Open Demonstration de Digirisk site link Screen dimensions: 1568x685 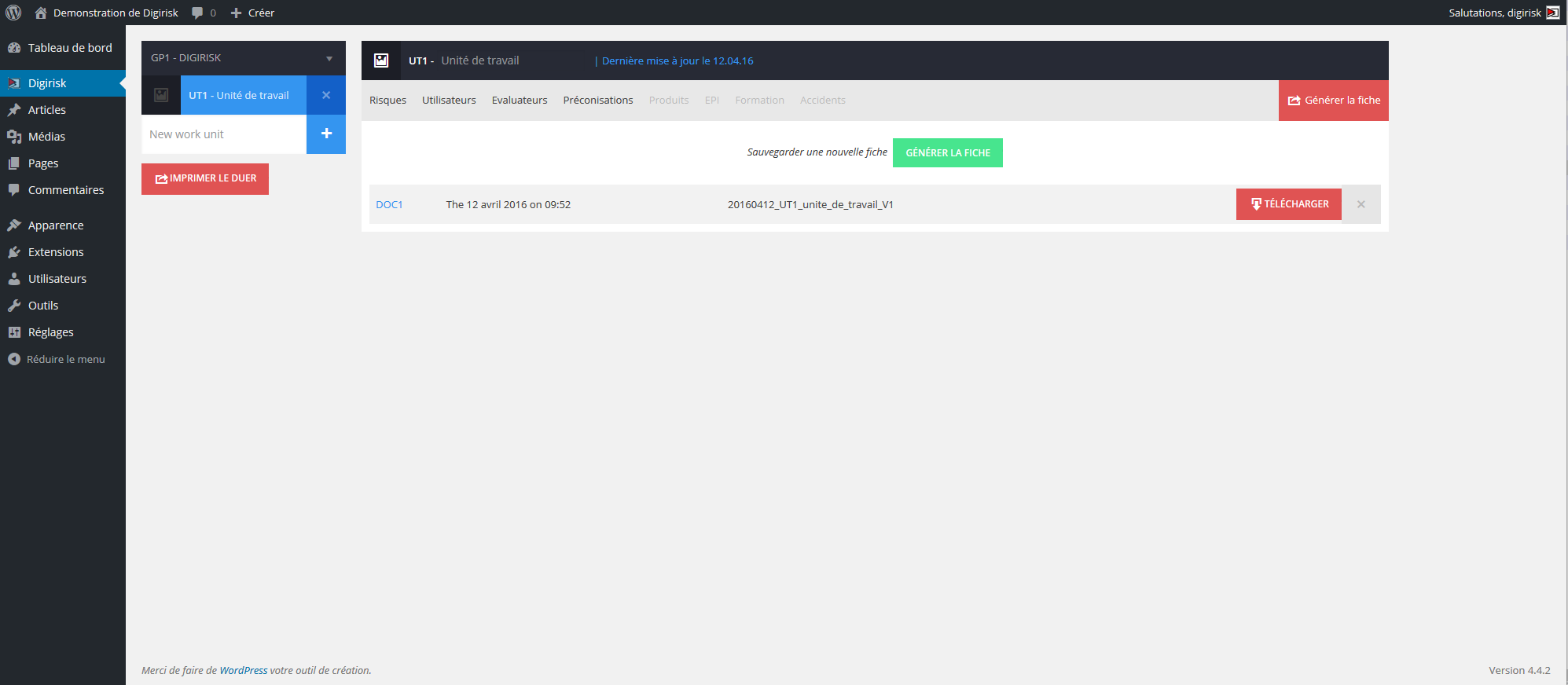point(116,13)
